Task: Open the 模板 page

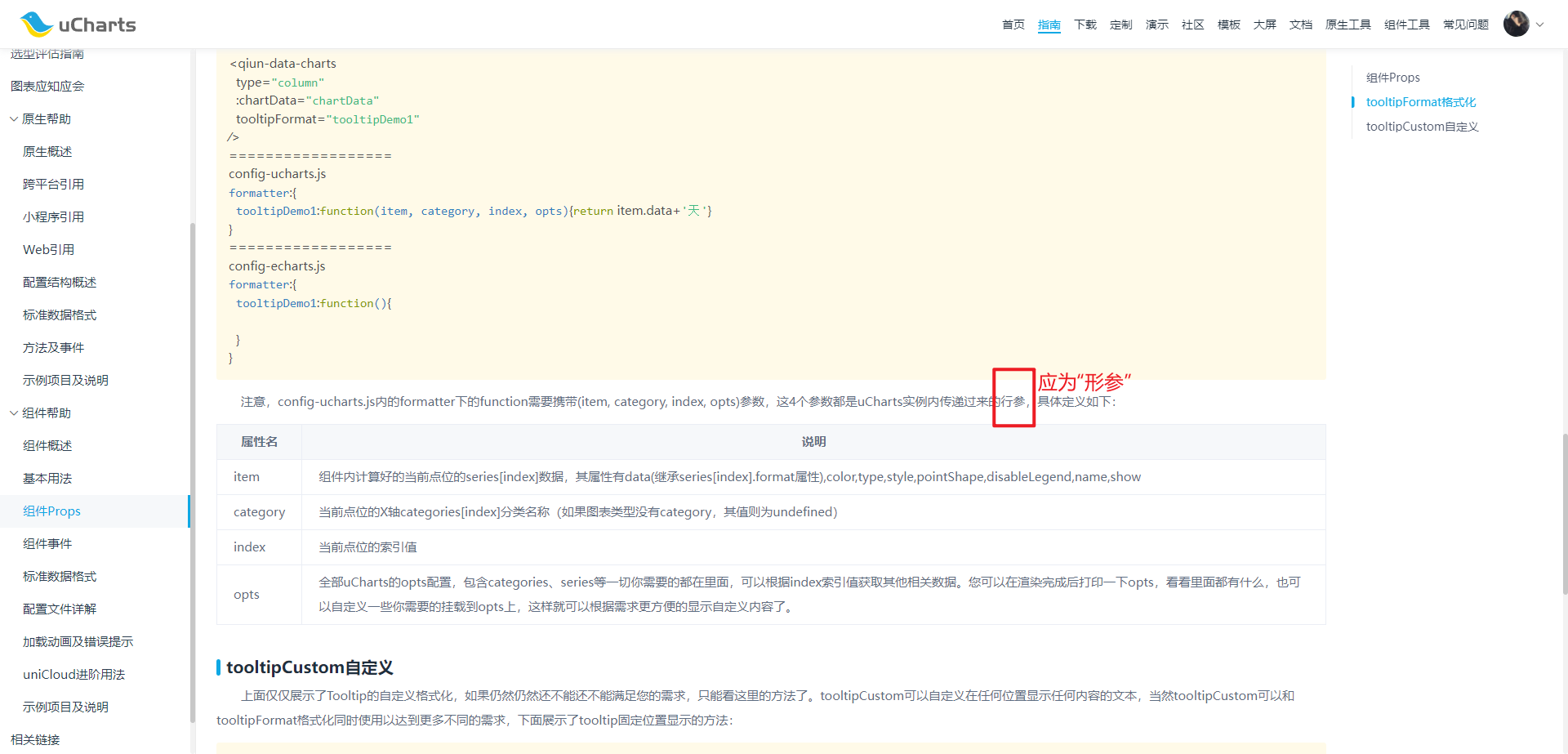Action: click(x=1228, y=25)
